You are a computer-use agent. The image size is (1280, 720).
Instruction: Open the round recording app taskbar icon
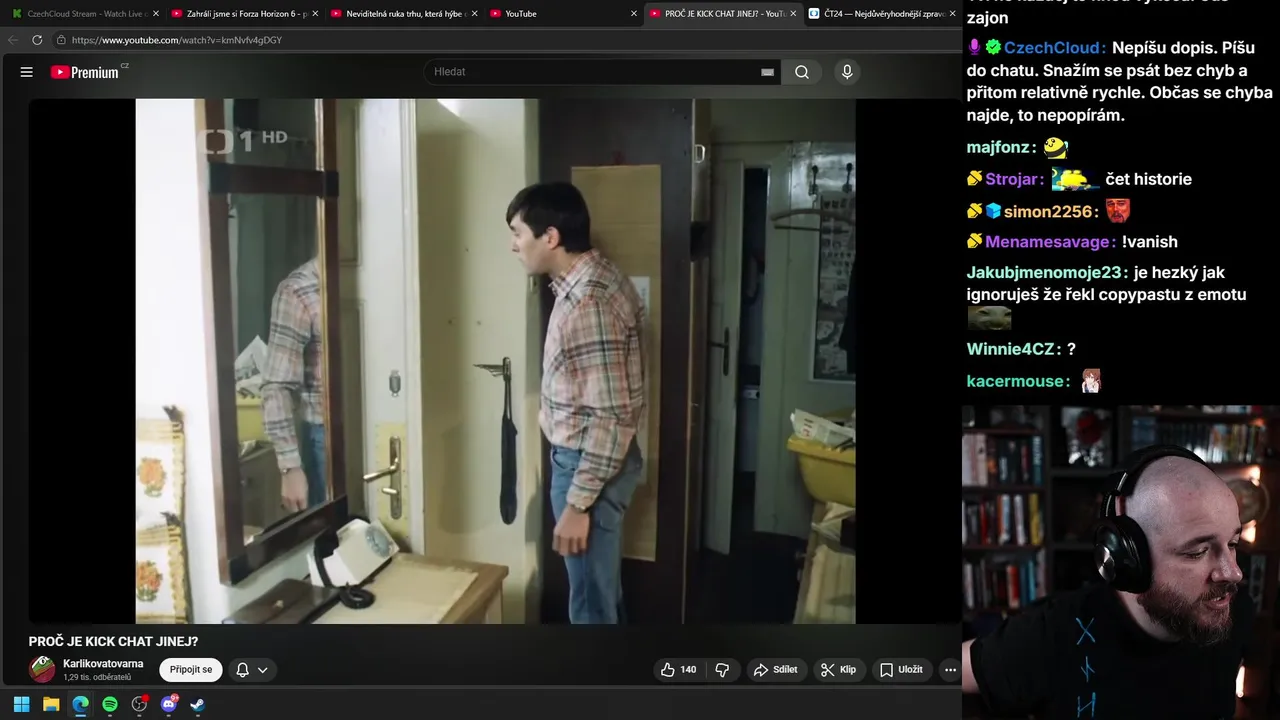(x=139, y=704)
